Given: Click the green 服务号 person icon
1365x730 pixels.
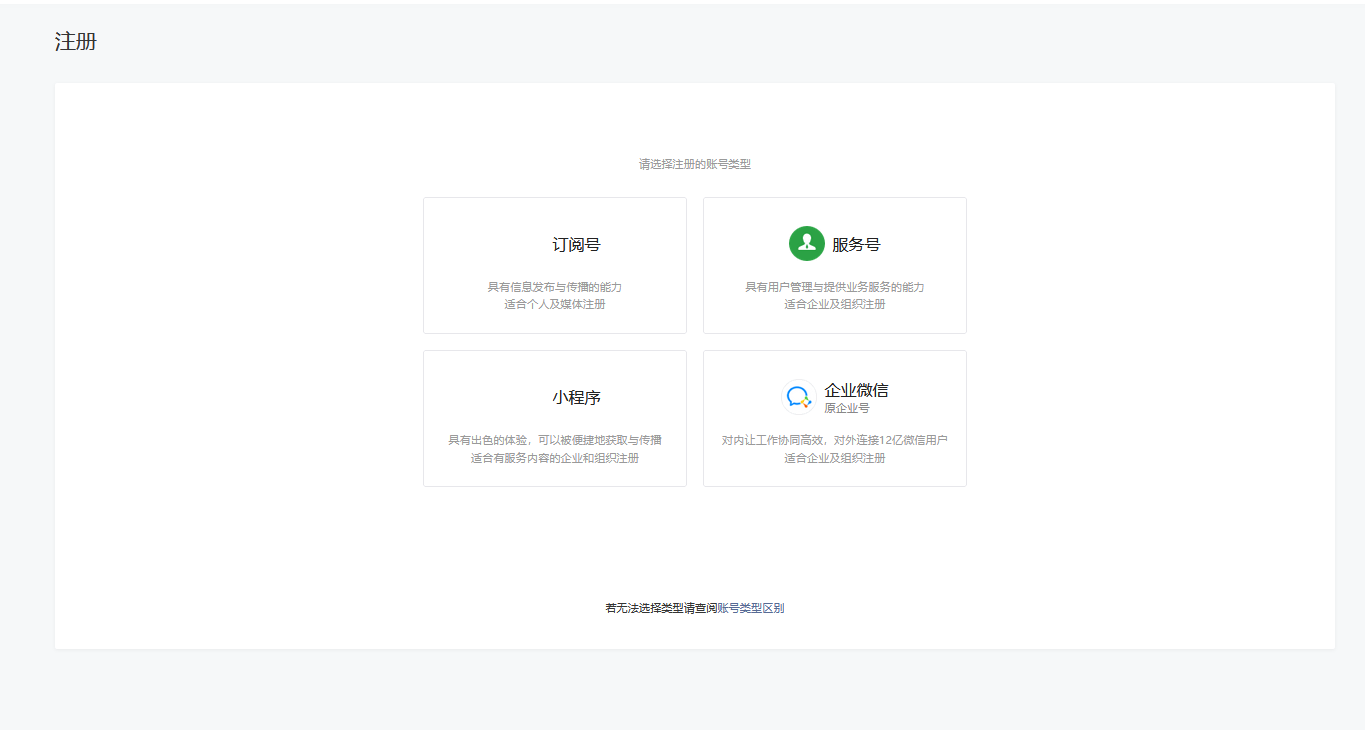Looking at the screenshot, I should (x=806, y=244).
